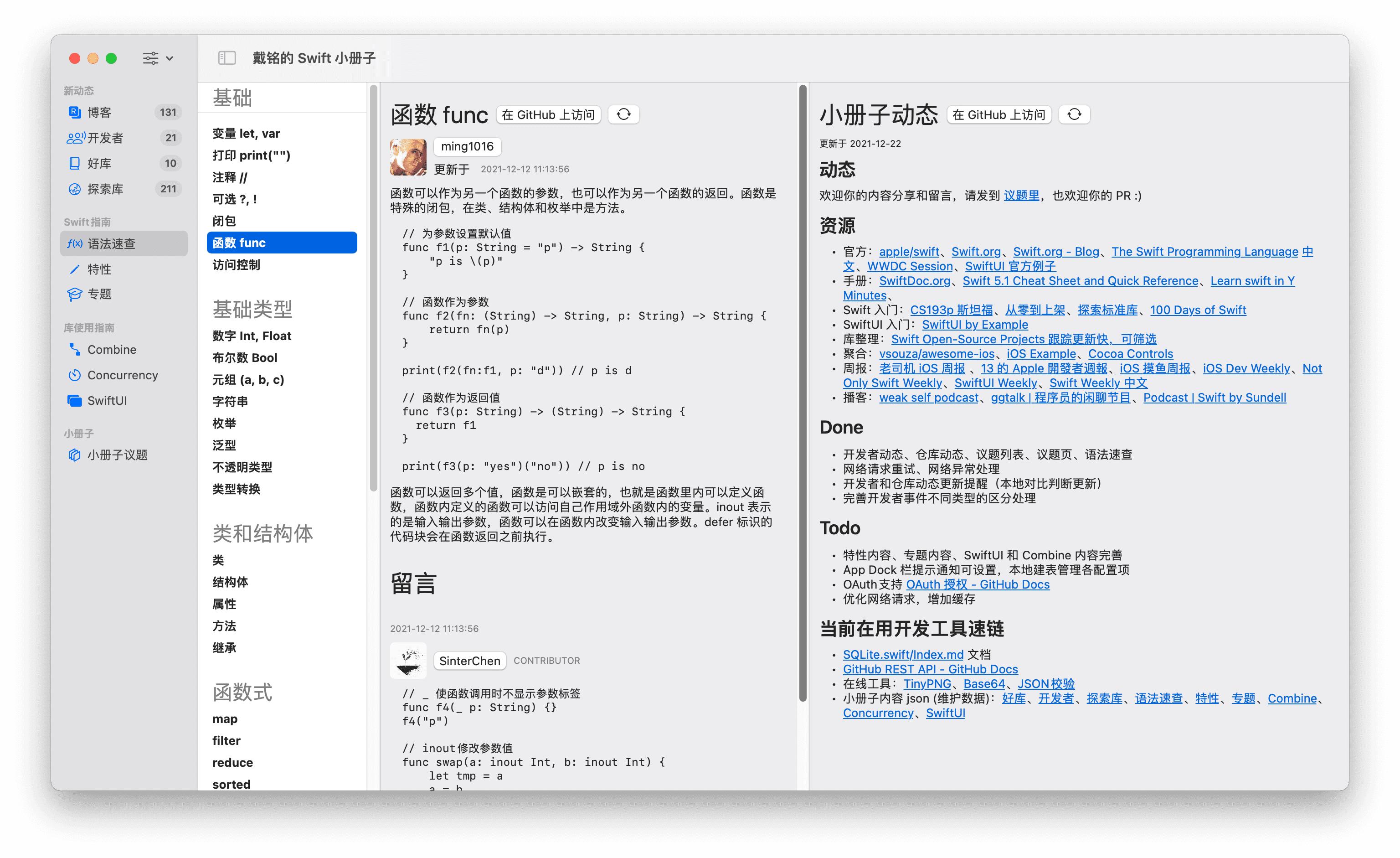
Task: Refresh the 函数 func page
Action: point(624,114)
